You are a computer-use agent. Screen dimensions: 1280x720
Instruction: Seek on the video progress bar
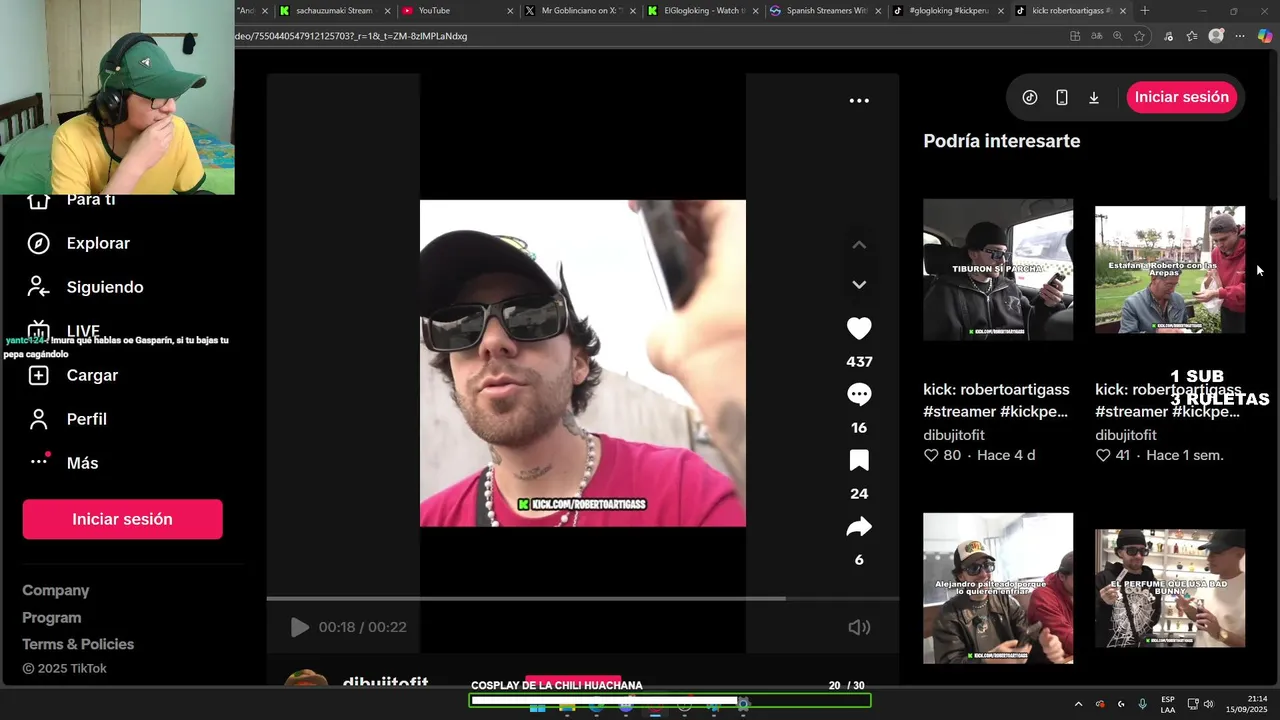582,599
